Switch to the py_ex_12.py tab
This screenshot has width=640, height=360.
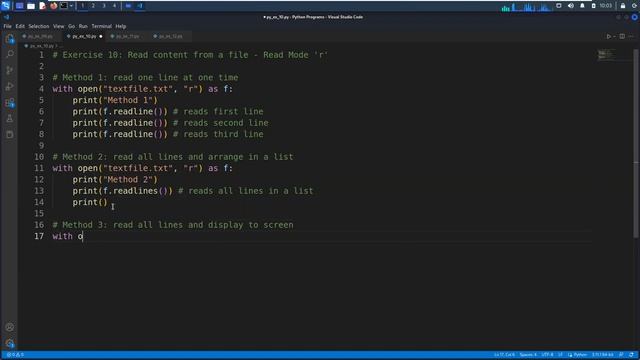[171, 36]
